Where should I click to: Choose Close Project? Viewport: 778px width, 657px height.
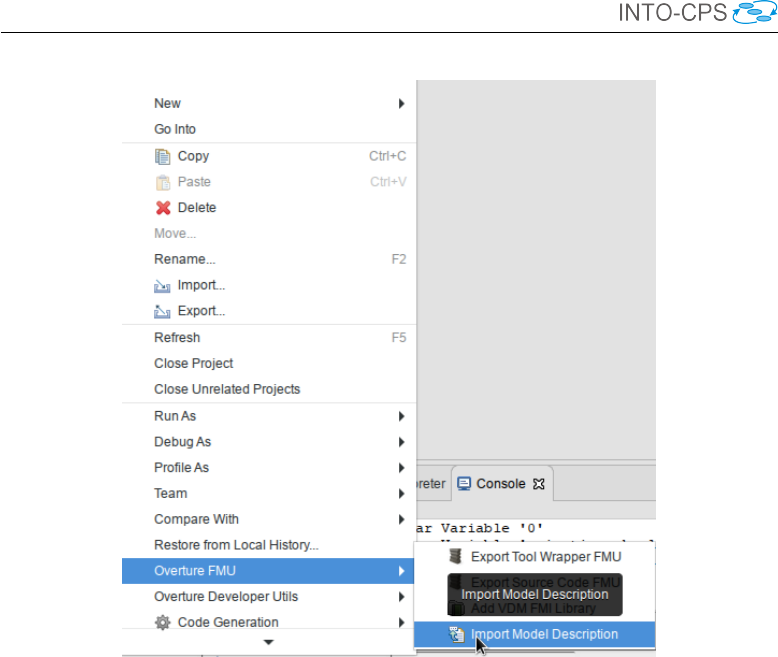(268, 363)
